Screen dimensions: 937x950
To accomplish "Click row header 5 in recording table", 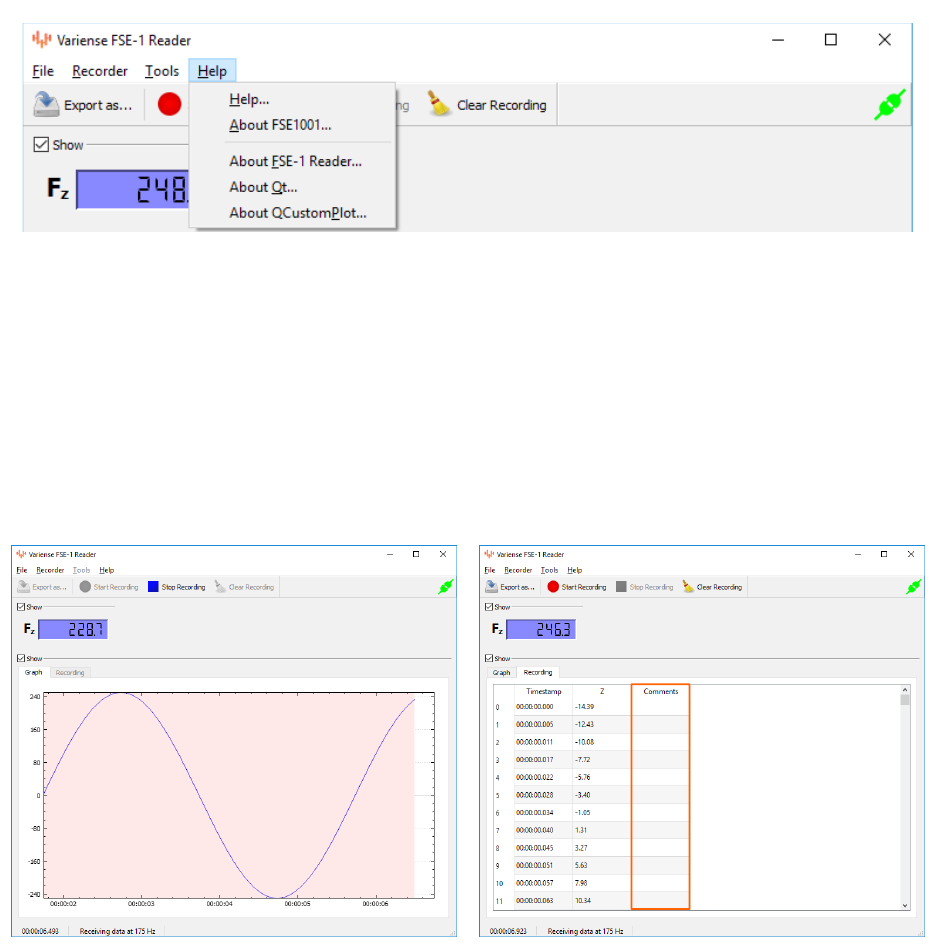I will (498, 795).
